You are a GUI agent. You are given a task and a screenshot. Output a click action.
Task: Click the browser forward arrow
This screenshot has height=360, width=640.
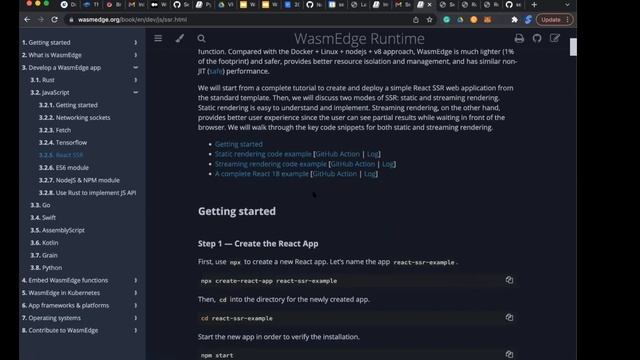coord(41,20)
